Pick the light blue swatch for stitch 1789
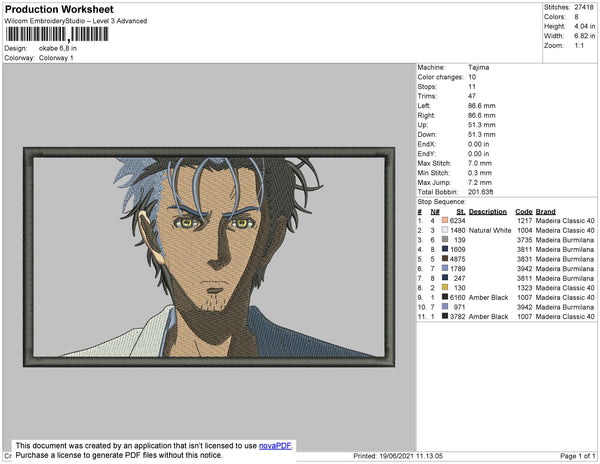The image size is (600, 464). (445, 268)
